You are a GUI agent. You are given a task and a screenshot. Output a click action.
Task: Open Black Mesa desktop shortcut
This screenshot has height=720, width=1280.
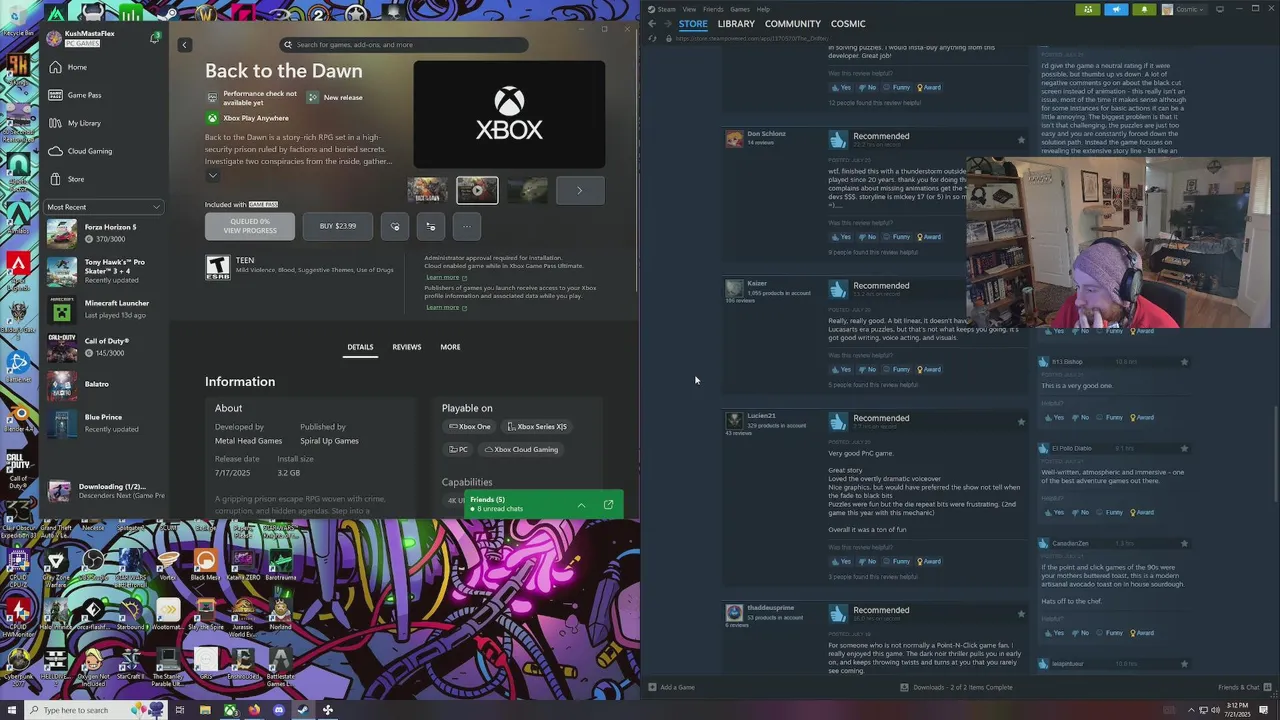coord(205,565)
